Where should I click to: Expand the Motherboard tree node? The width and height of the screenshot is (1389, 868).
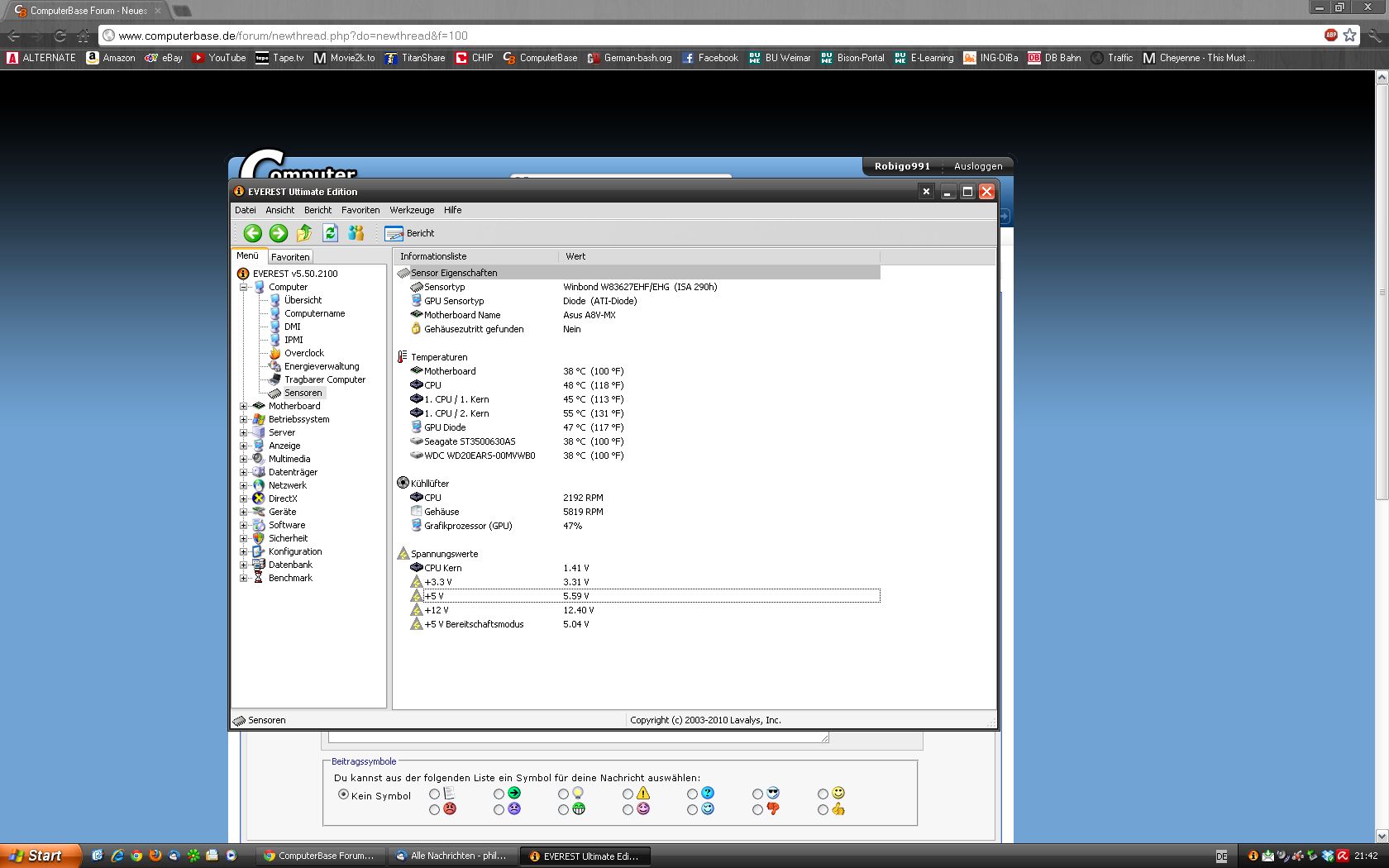pyautogui.click(x=244, y=406)
